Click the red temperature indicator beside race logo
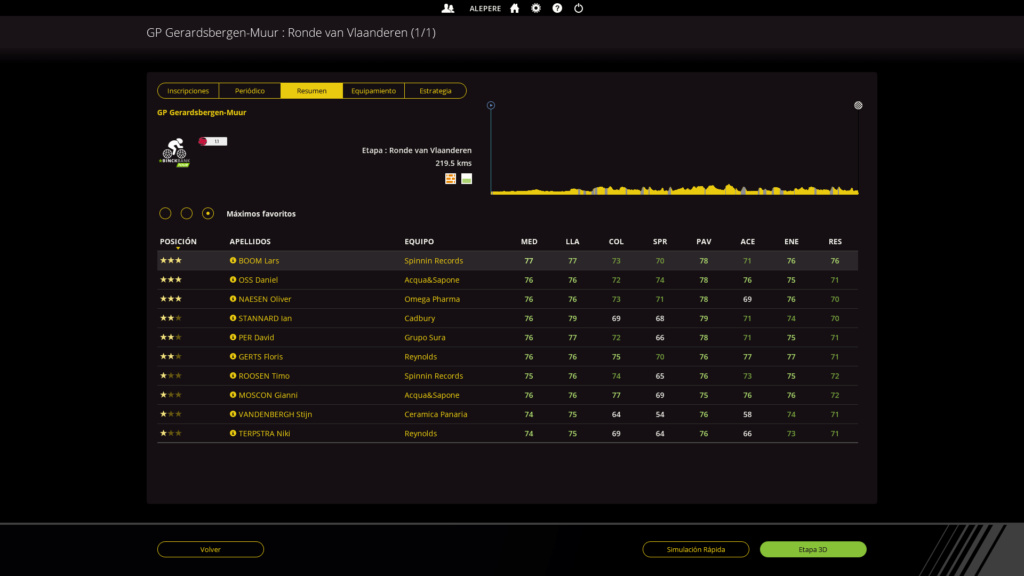The height and width of the screenshot is (576, 1024). tap(212, 141)
